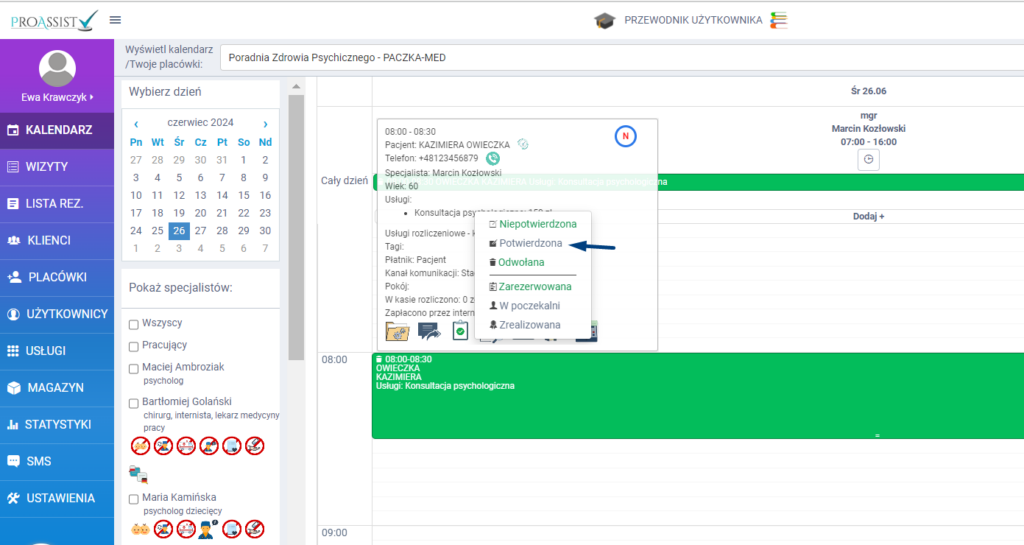Click the clipboard checkmark icon in popup
Screen dimensions: 1024x545
460,331
